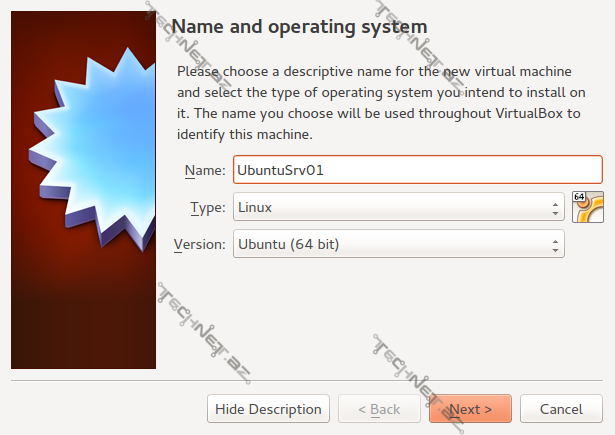Click the Hide Description button
The width and height of the screenshot is (615, 435).
pos(268,409)
